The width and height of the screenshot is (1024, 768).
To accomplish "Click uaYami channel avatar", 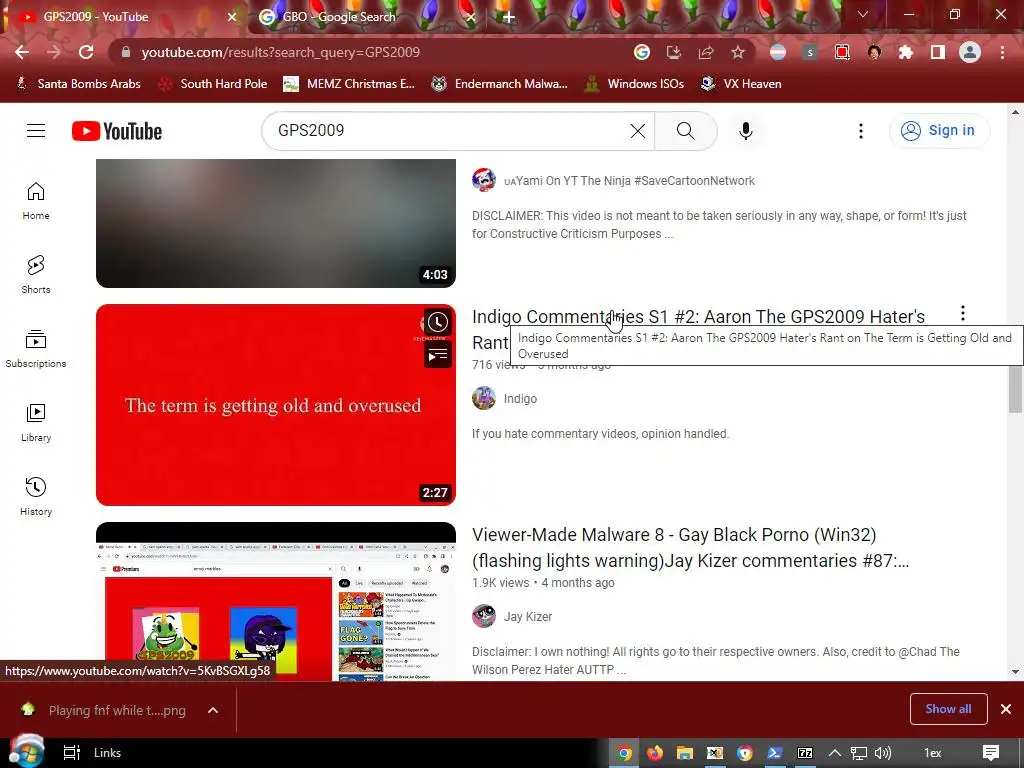I will pos(484,180).
